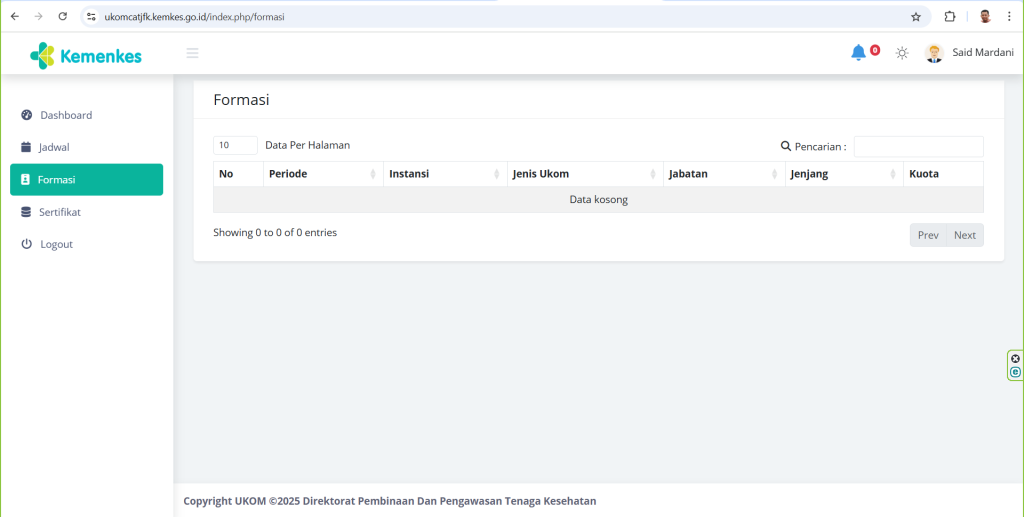Click the Kemenkes logo
This screenshot has width=1024, height=517.
click(86, 55)
